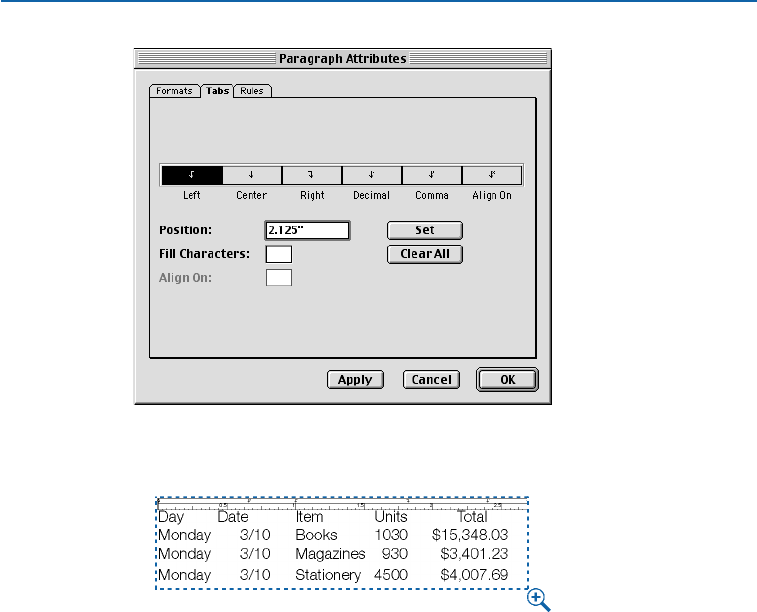Confirm with the OK button
Viewport: 757px width, 612px height.
(x=507, y=380)
